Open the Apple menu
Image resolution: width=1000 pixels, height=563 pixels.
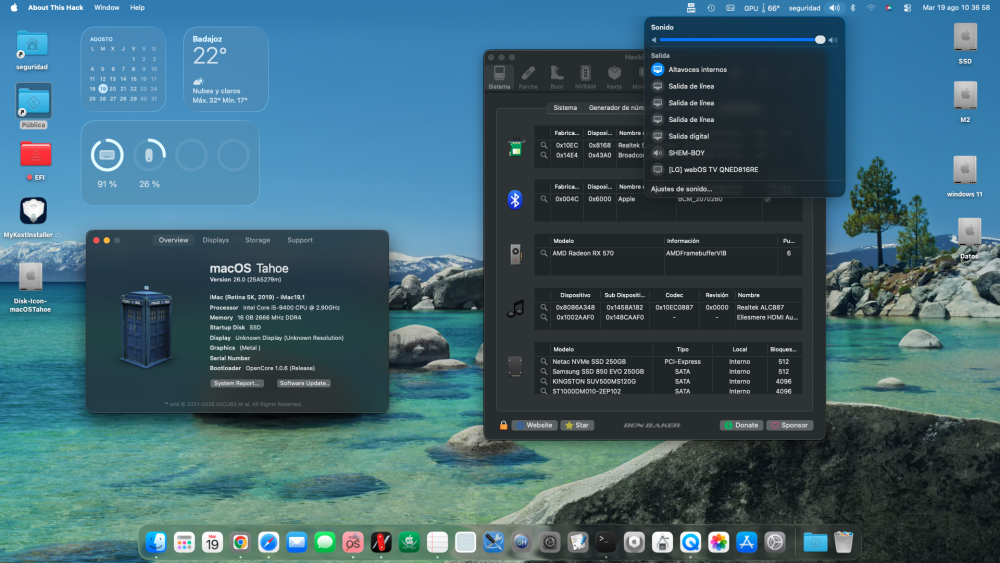coord(14,8)
